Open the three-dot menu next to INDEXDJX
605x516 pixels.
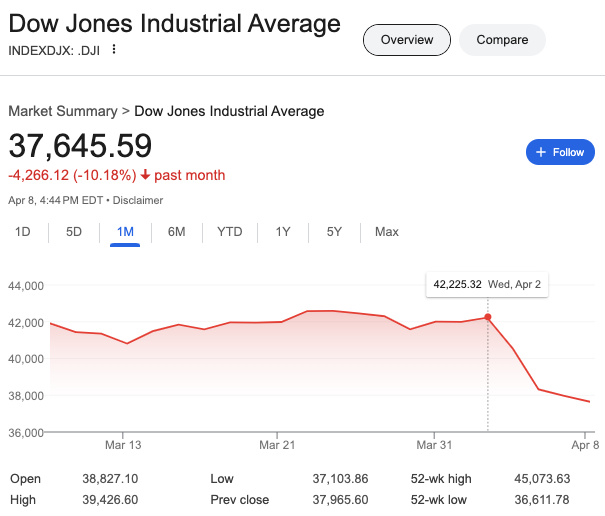click(114, 50)
